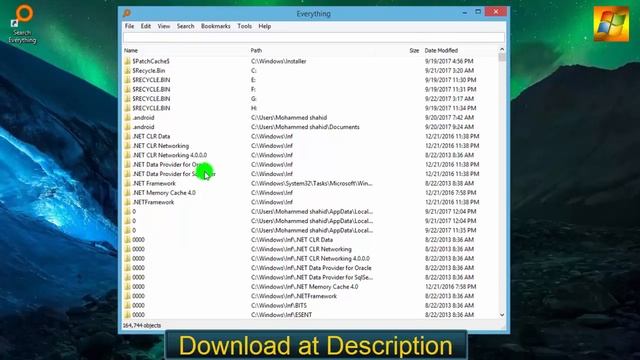Open the File menu

point(129,26)
